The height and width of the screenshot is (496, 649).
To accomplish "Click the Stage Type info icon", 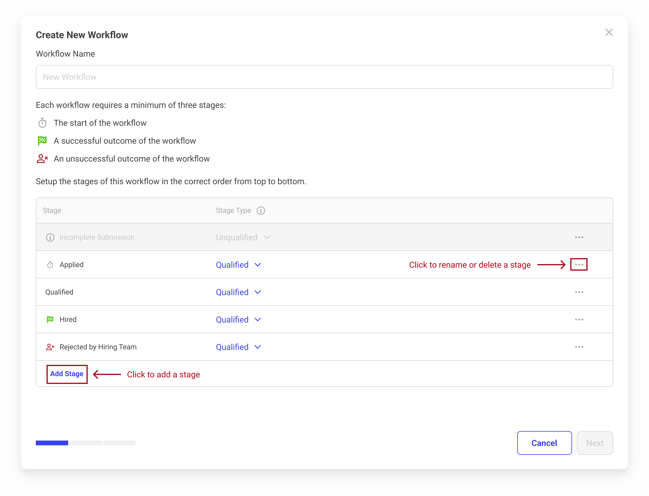I will 261,211.
